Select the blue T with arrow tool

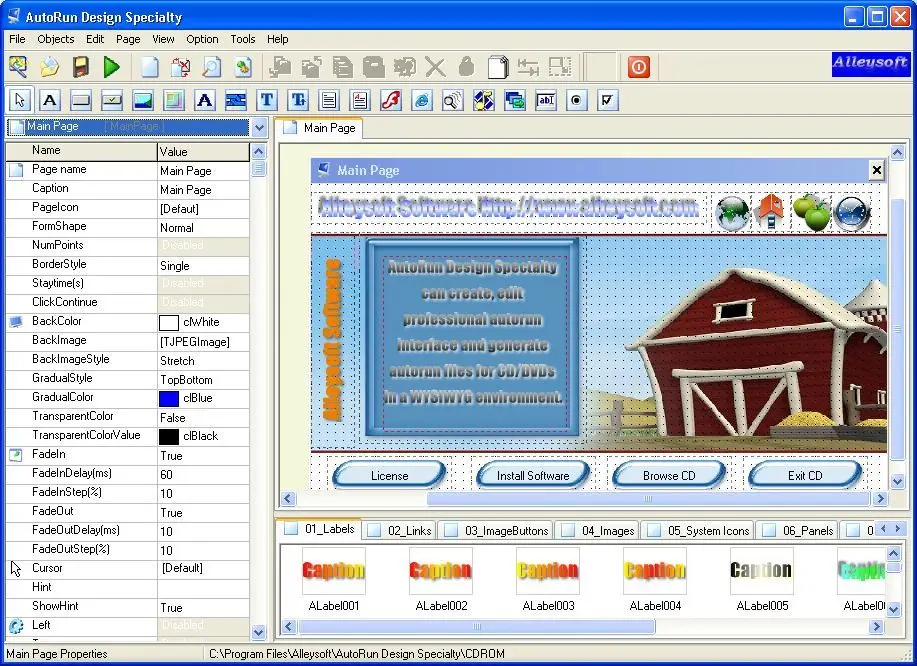pos(298,101)
